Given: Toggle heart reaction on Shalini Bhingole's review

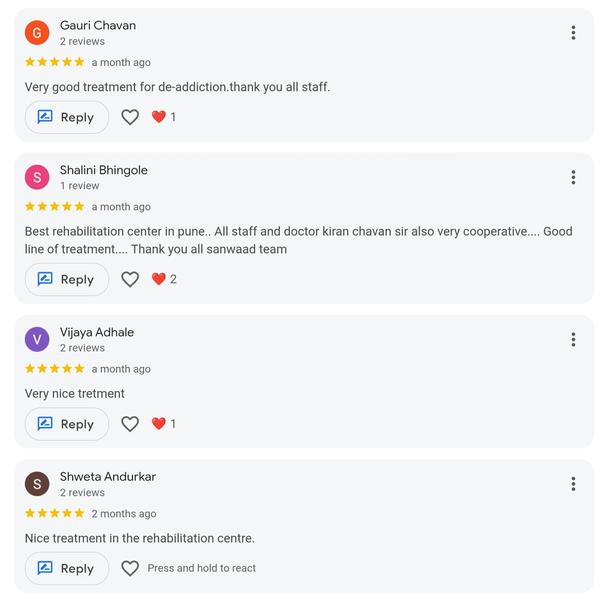Looking at the screenshot, I should pos(130,280).
